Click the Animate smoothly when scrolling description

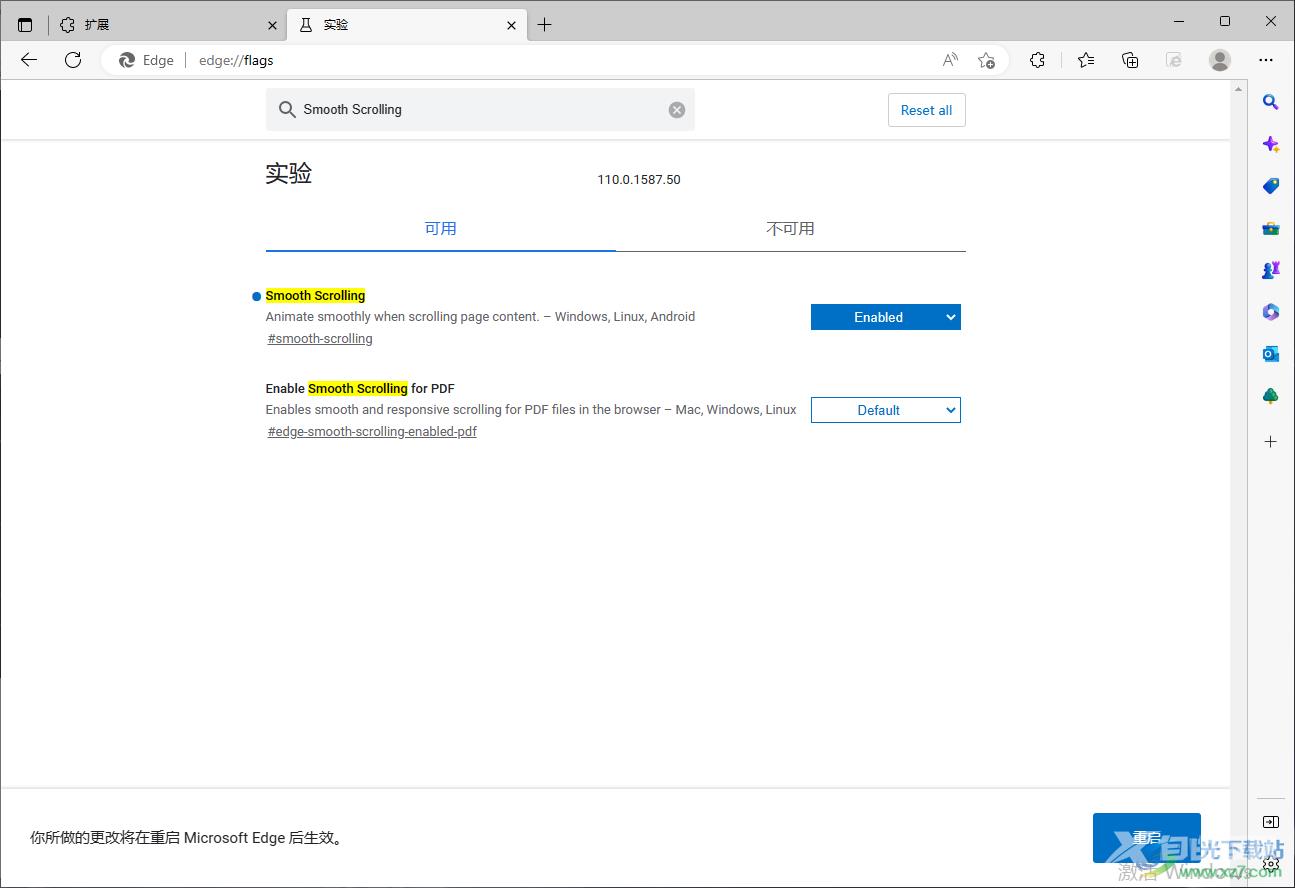480,317
